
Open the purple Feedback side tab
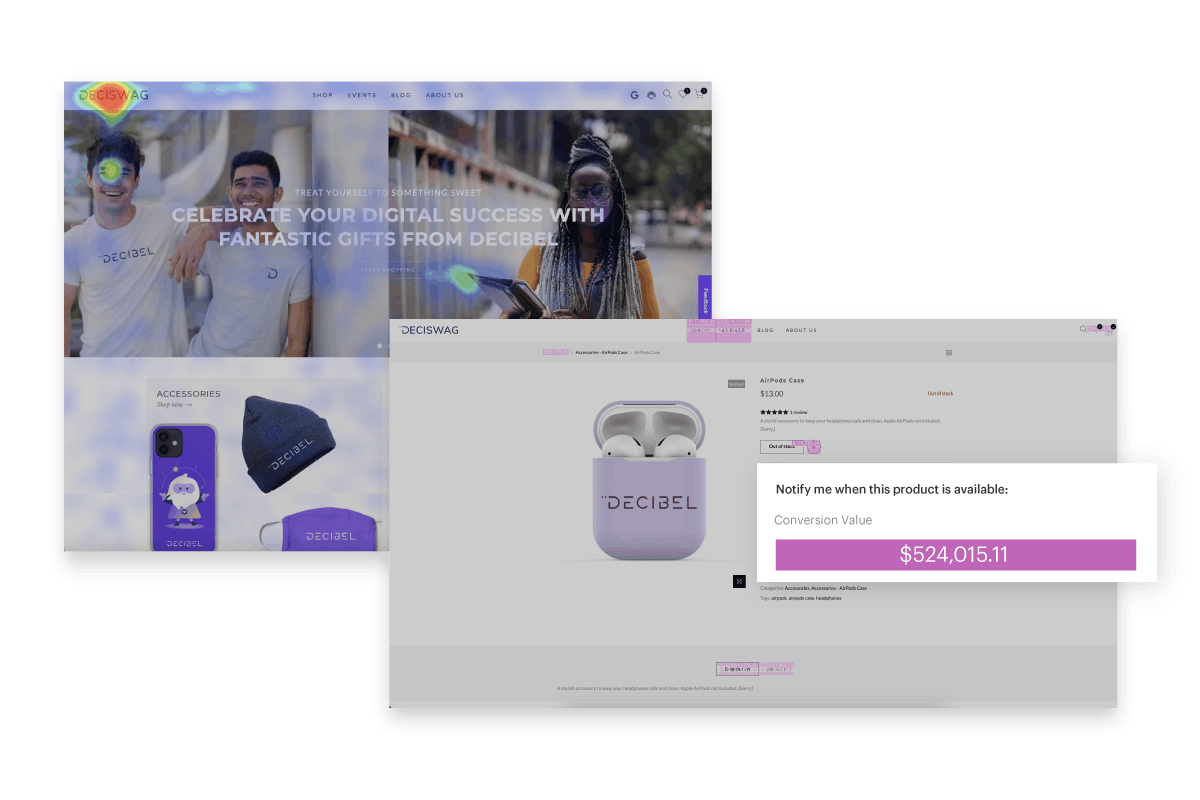(x=705, y=298)
